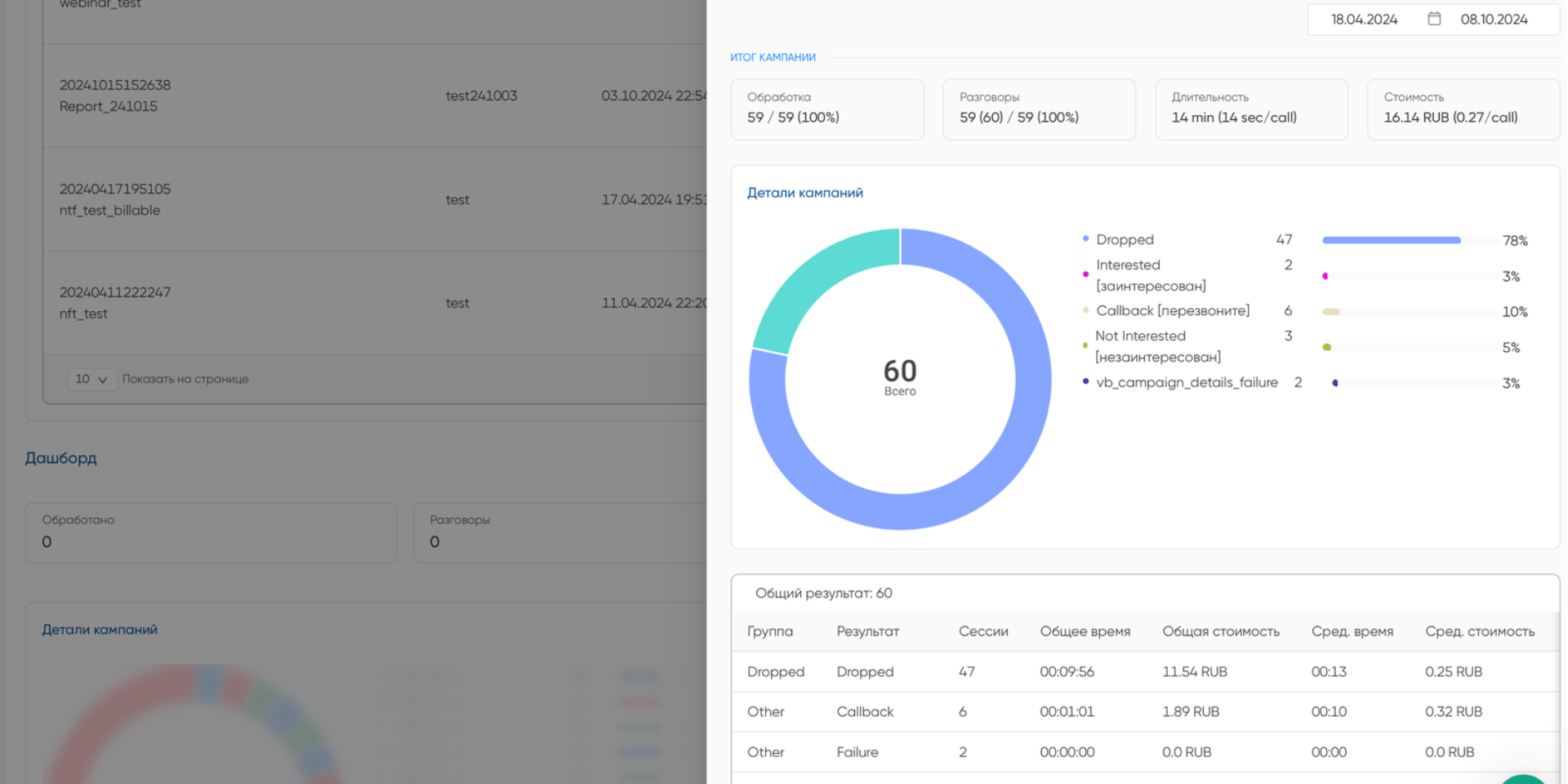Click the calendar icon in date range
Viewport: 1568px width, 784px height.
coord(1434,19)
